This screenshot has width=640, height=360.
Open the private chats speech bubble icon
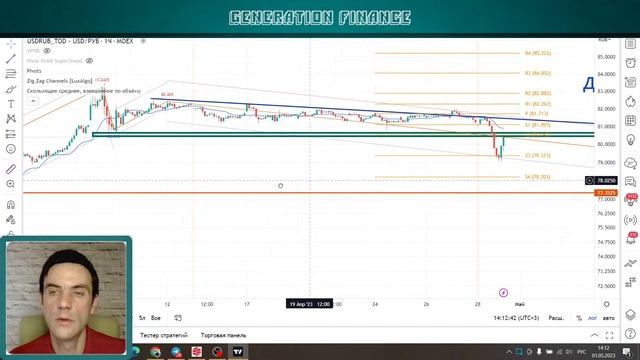point(630,182)
